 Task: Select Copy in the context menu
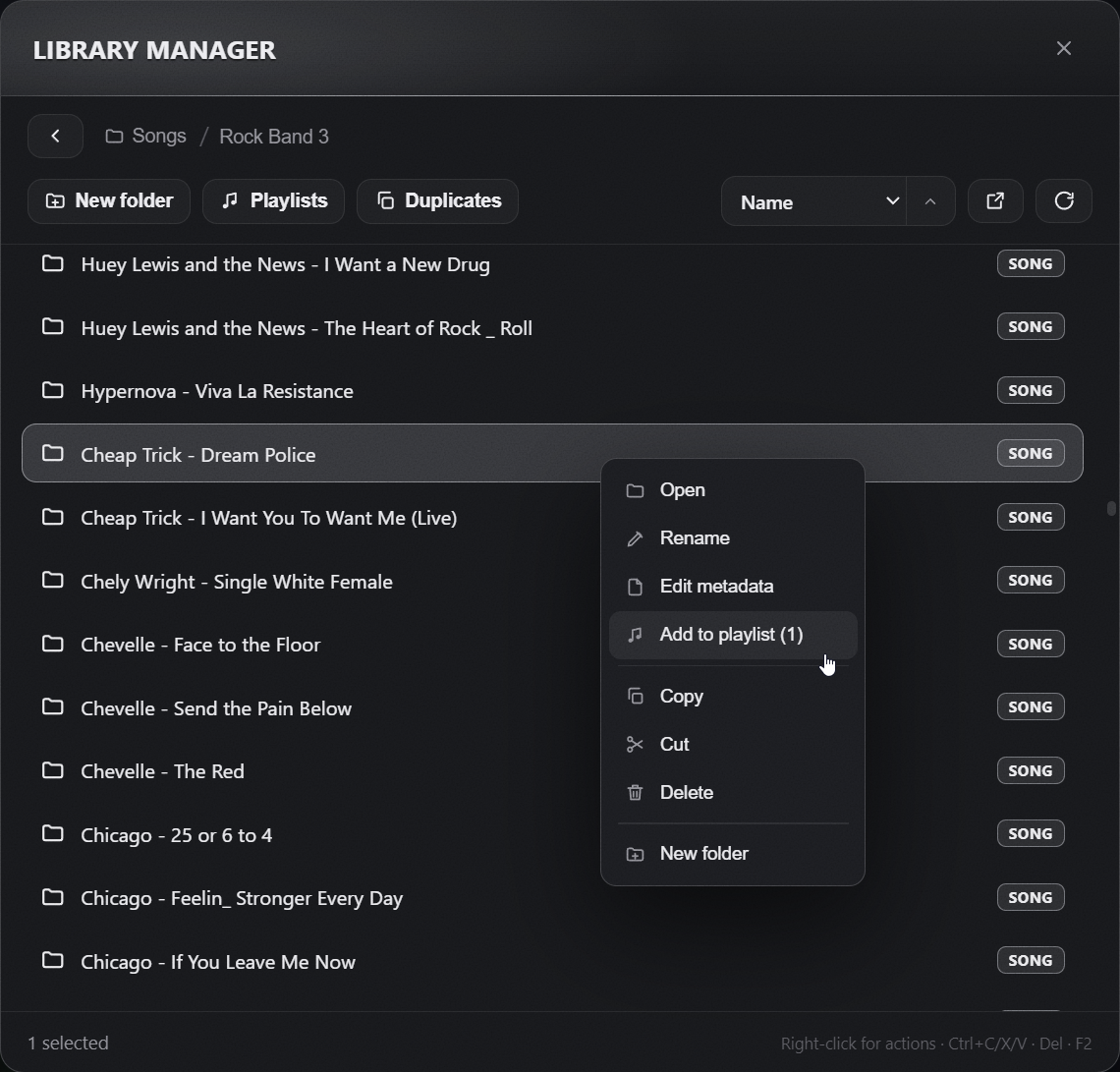[733, 697]
